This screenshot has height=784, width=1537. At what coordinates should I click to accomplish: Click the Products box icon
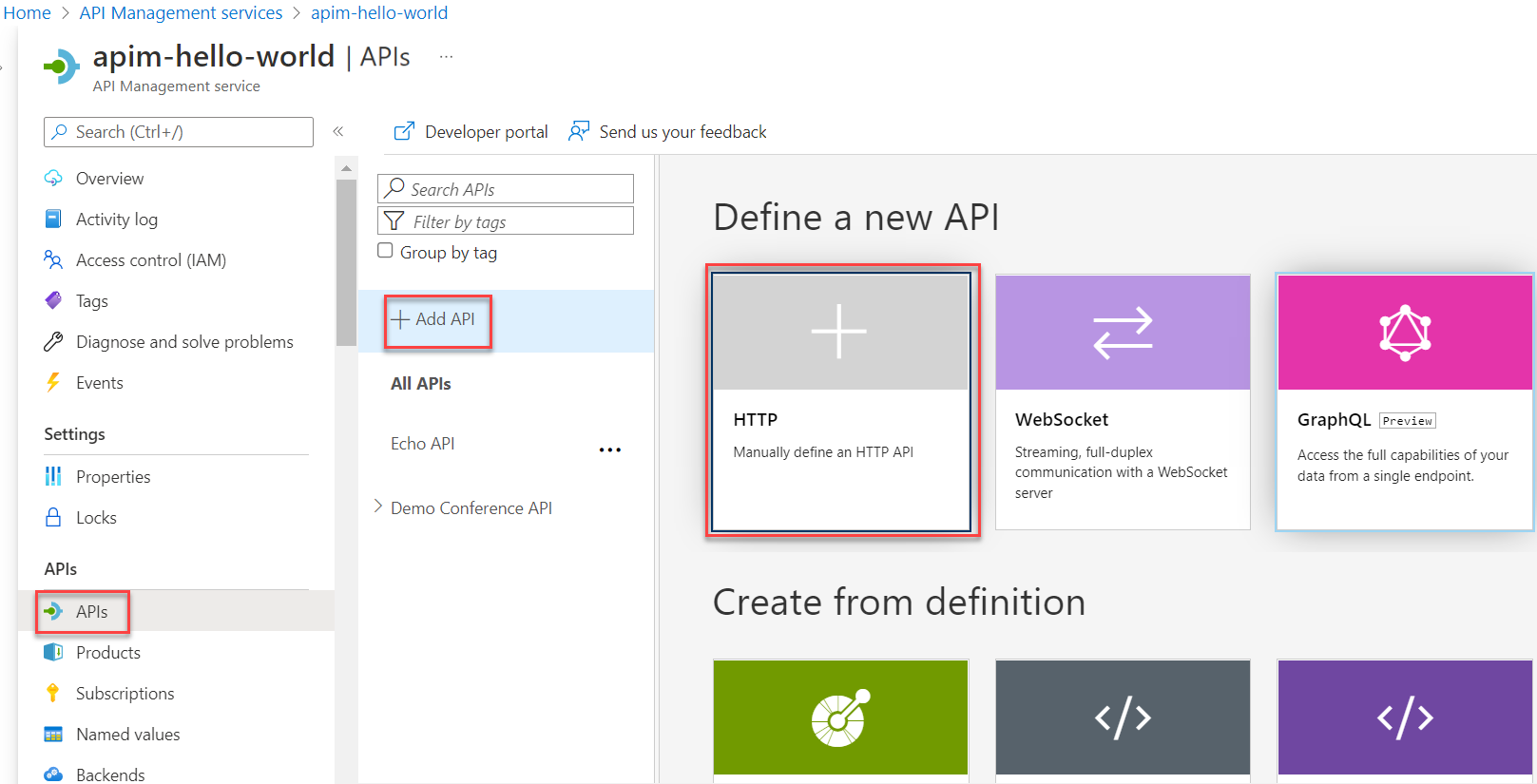click(x=53, y=652)
